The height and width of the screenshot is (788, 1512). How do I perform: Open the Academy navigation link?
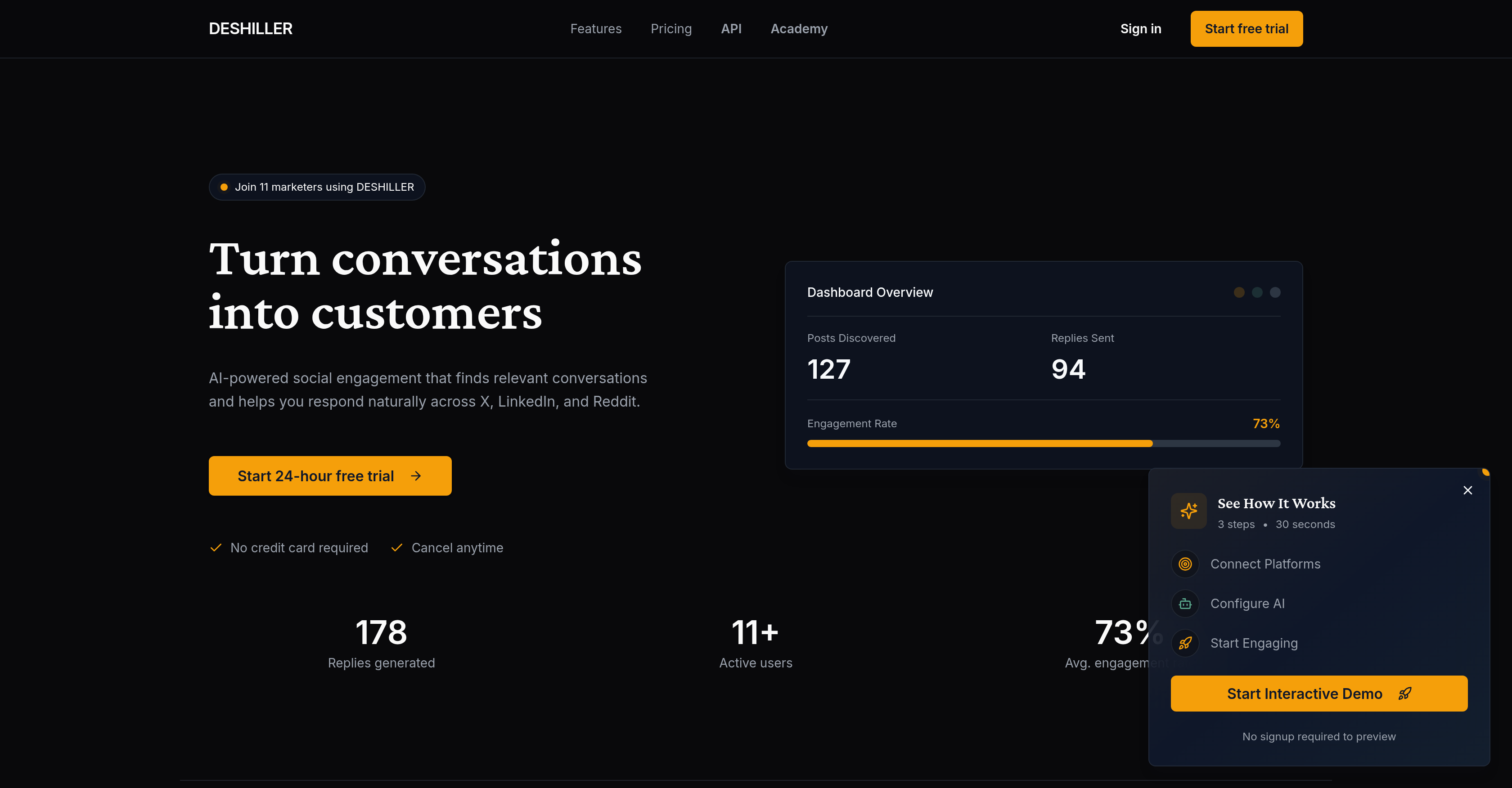[x=799, y=28]
